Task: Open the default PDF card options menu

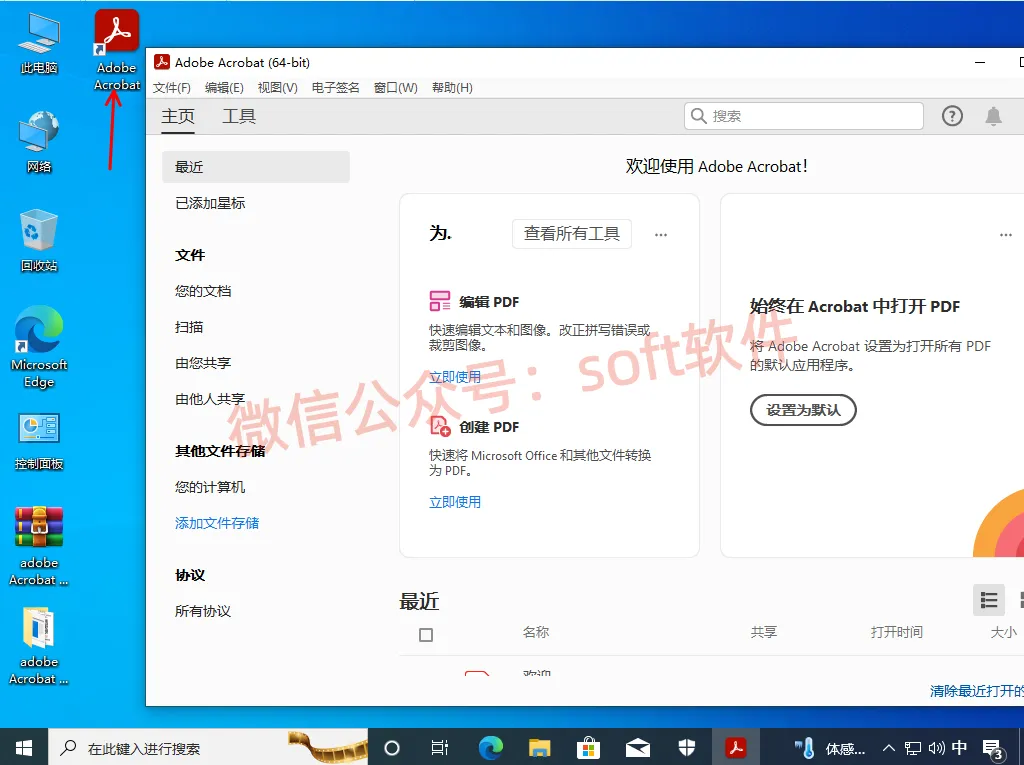Action: point(1006,235)
